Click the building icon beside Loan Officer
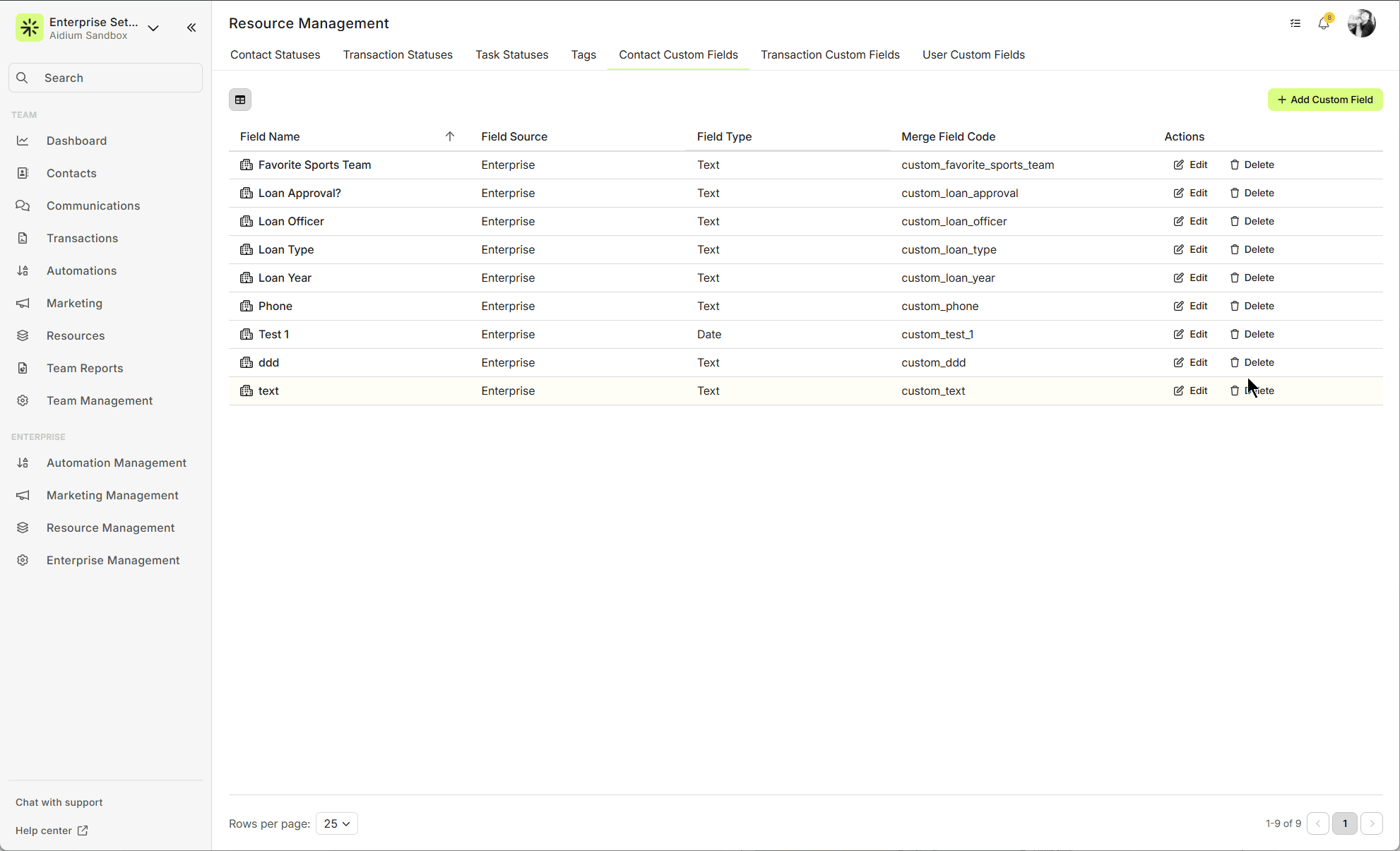The width and height of the screenshot is (1400, 851). [x=247, y=221]
